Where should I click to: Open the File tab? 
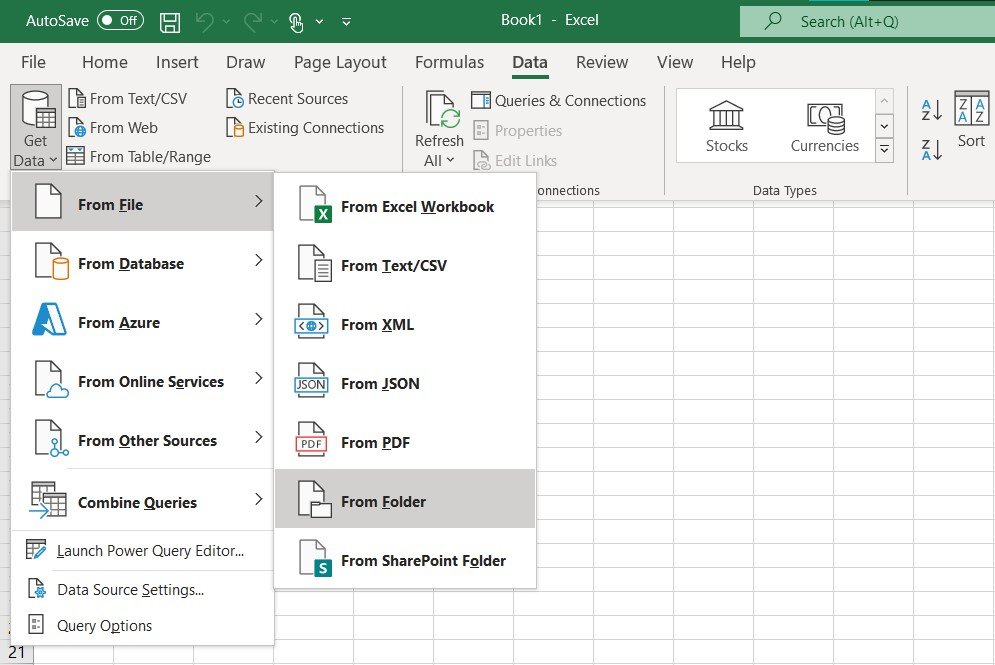point(33,62)
